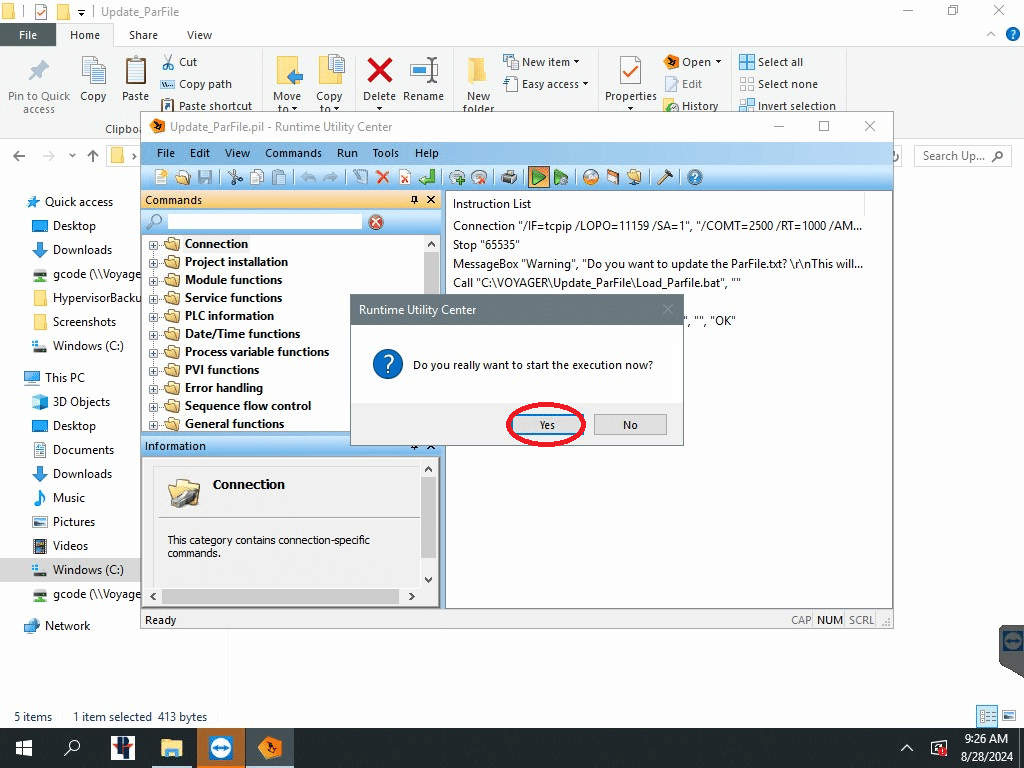Click the red clear search icon in Commands
The width and height of the screenshot is (1024, 768).
coord(376,222)
